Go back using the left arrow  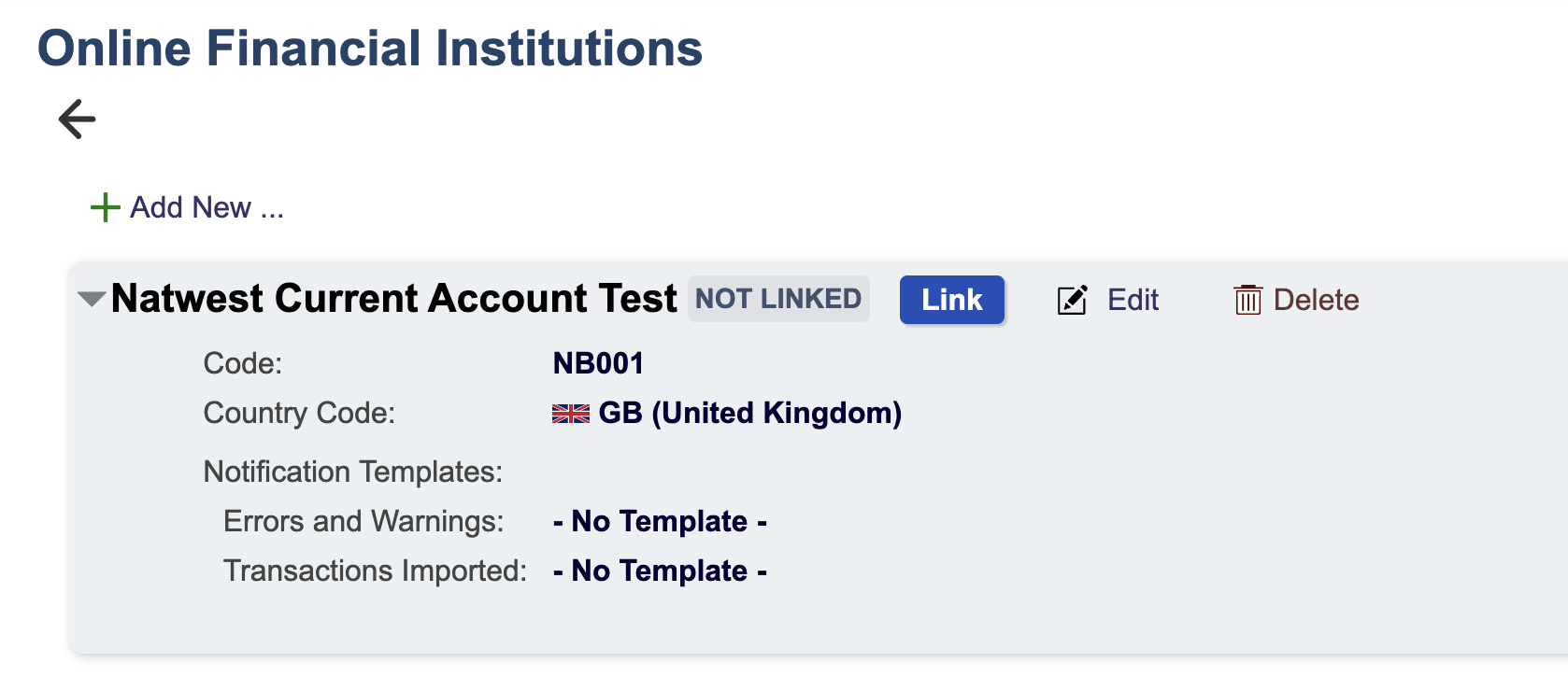coord(77,120)
